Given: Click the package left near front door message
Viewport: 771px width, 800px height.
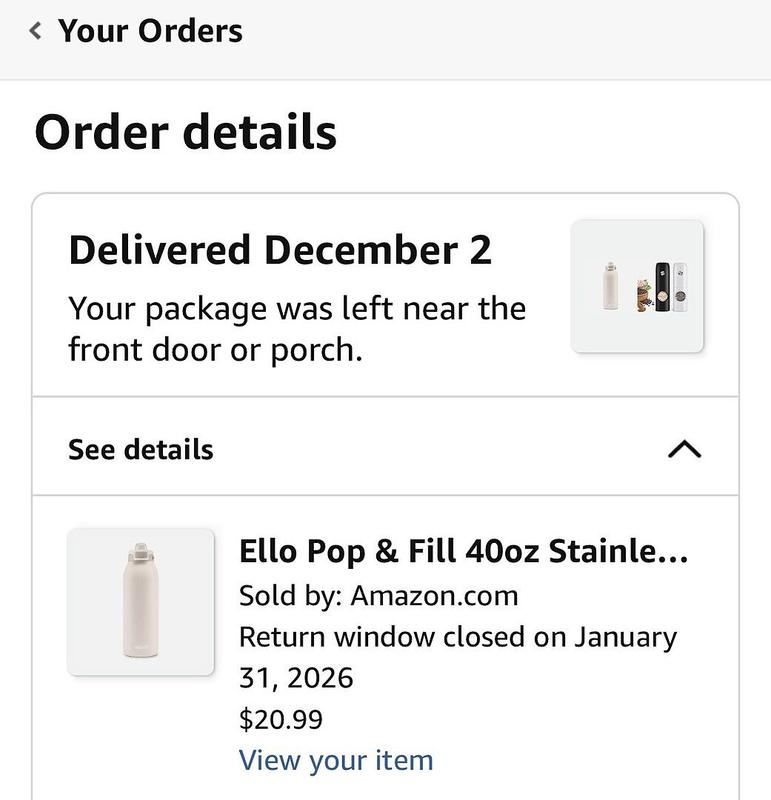Looking at the screenshot, I should pos(297,329).
